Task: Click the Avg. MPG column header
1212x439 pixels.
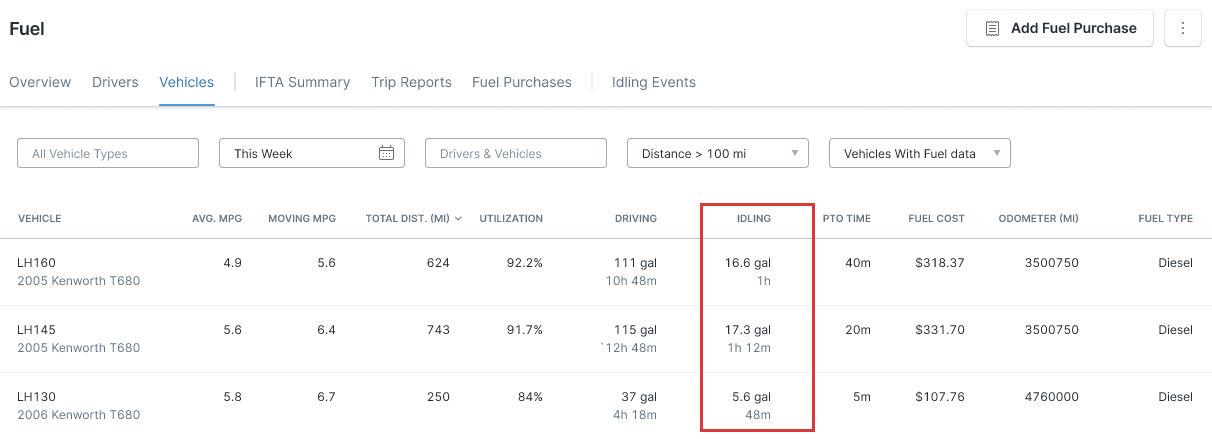Action: (217, 218)
